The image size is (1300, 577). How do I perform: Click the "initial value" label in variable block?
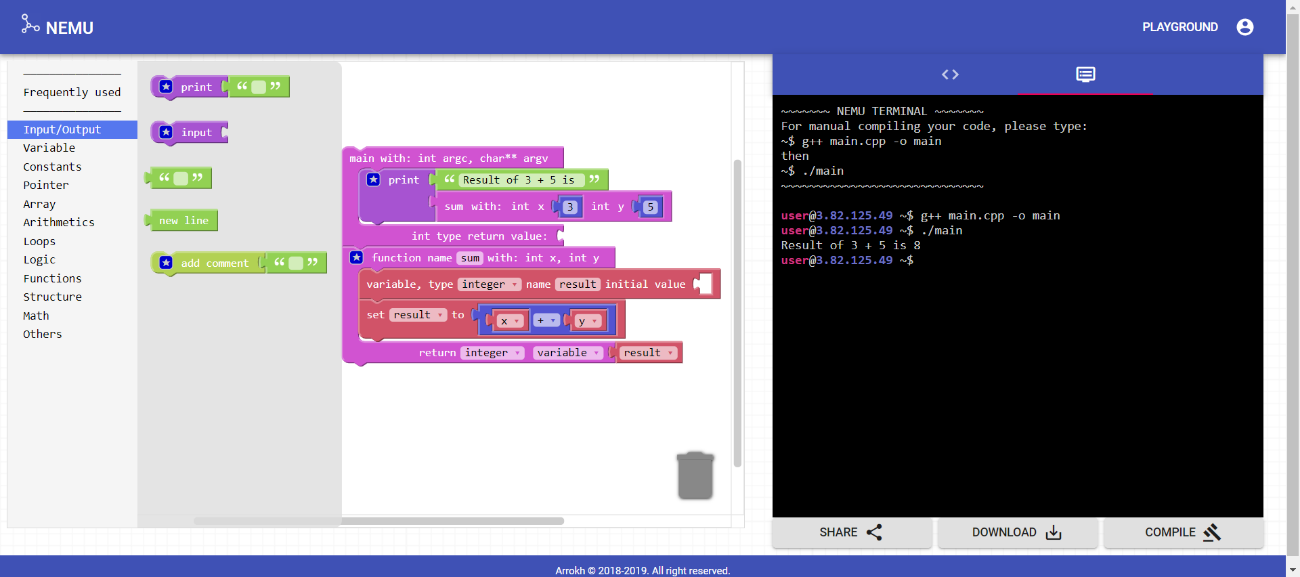tap(645, 284)
